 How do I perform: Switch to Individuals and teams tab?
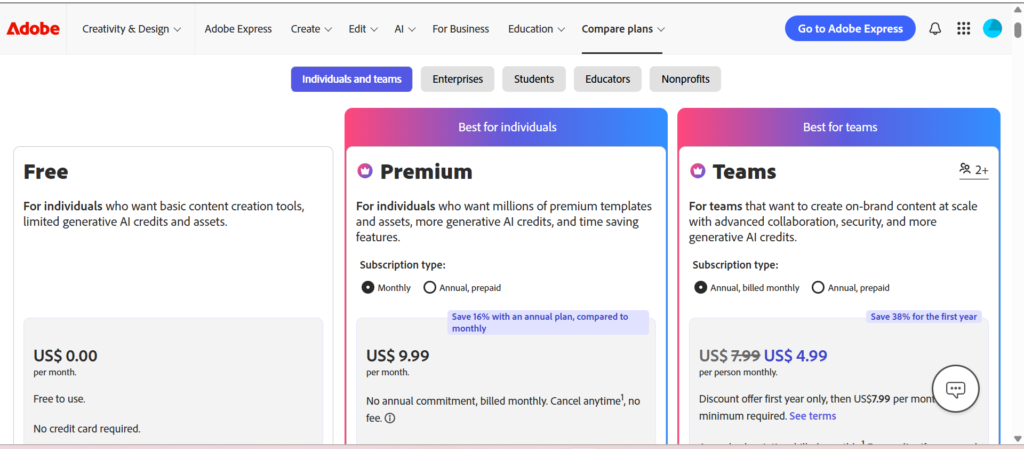pos(351,79)
